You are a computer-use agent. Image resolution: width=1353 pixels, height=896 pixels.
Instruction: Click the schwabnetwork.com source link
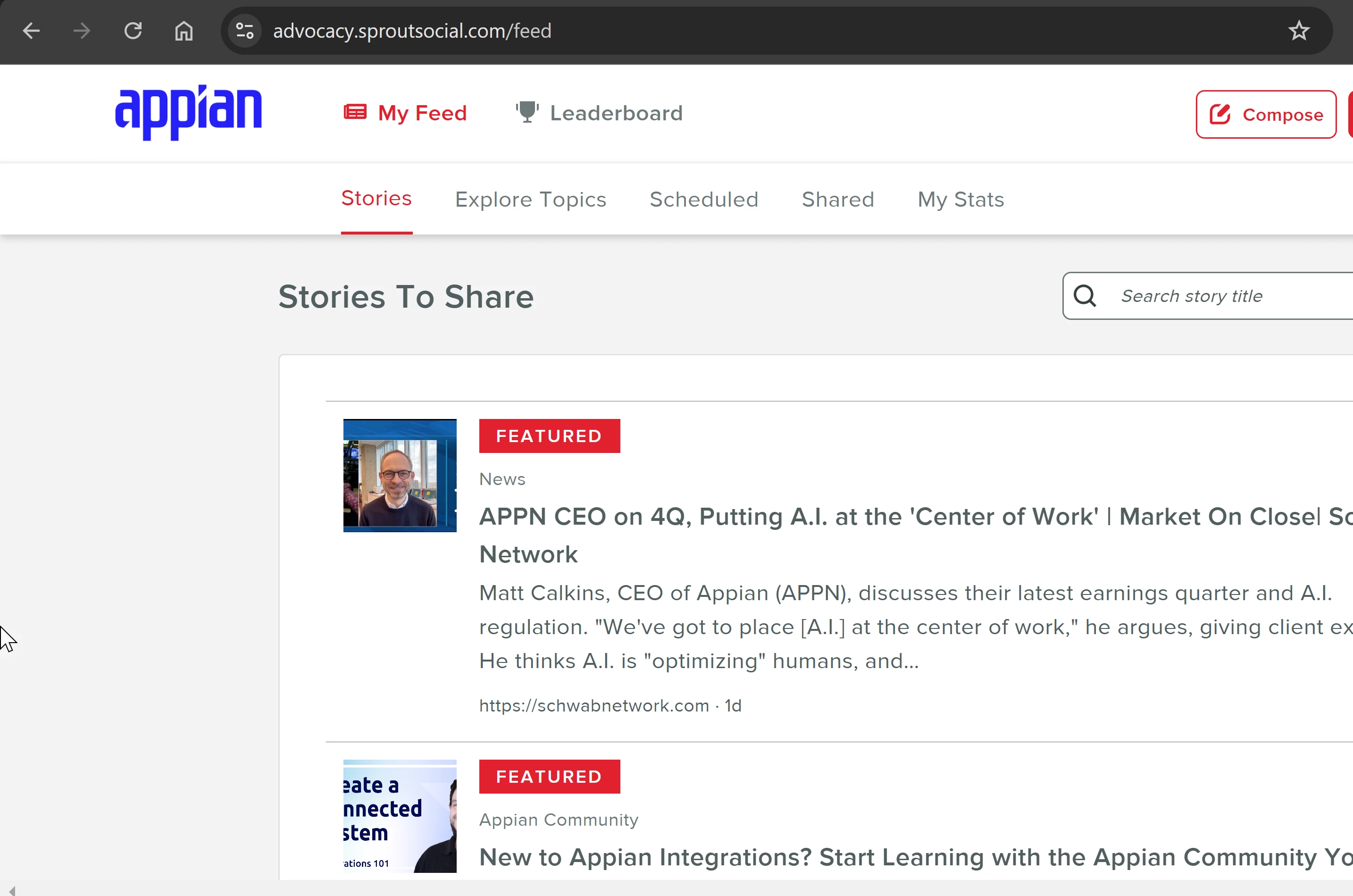click(x=593, y=706)
